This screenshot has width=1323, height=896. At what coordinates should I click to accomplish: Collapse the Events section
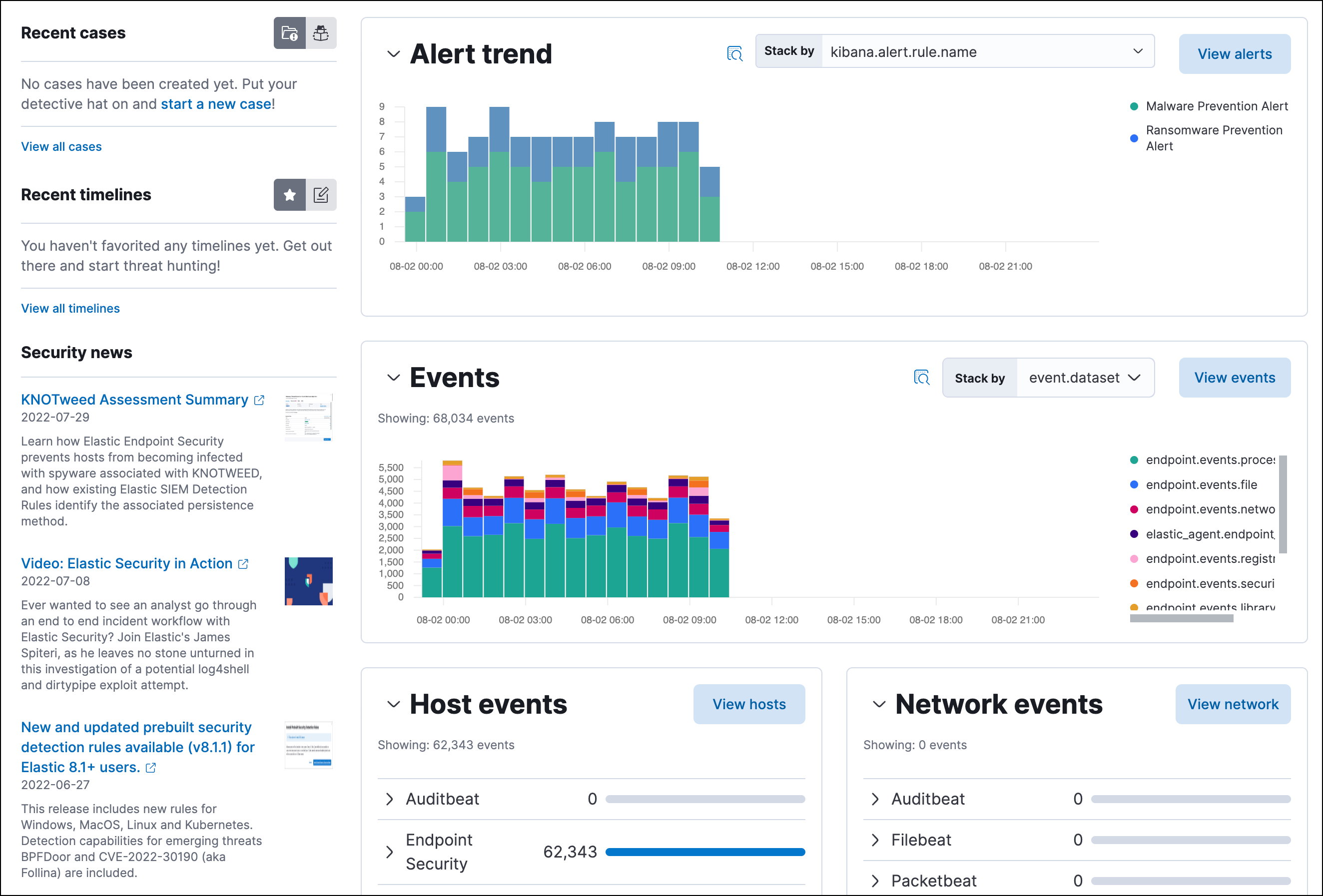[x=393, y=378]
